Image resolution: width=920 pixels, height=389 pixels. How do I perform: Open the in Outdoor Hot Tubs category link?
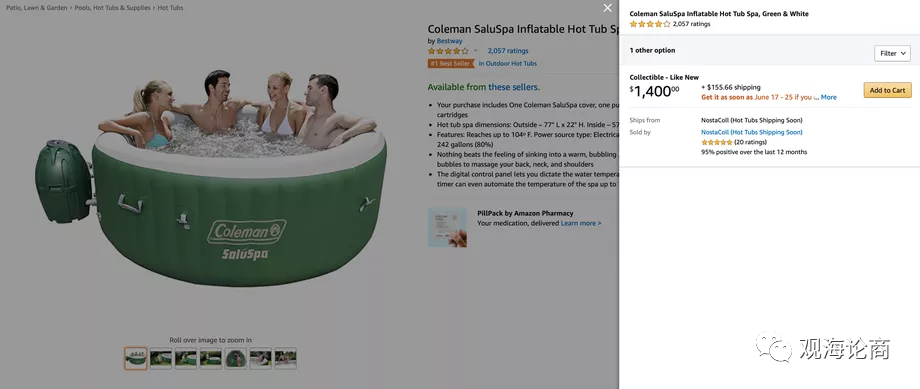508,63
